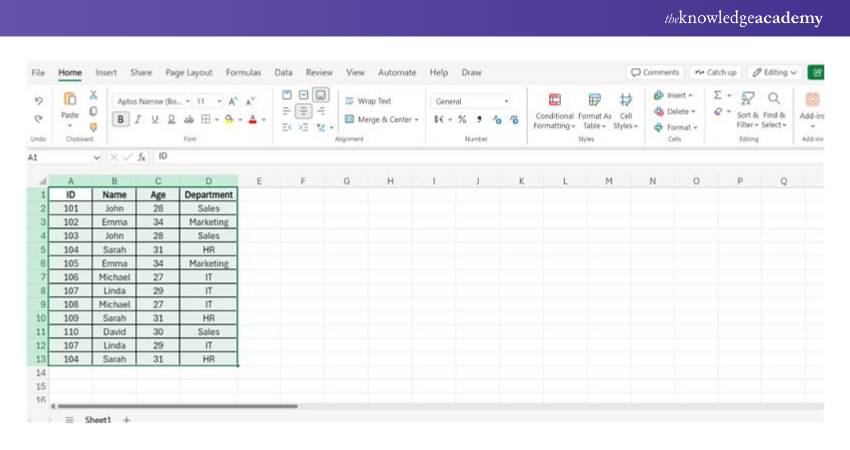Open Conditional Formatting icon
This screenshot has width=850, height=450.
tap(554, 100)
